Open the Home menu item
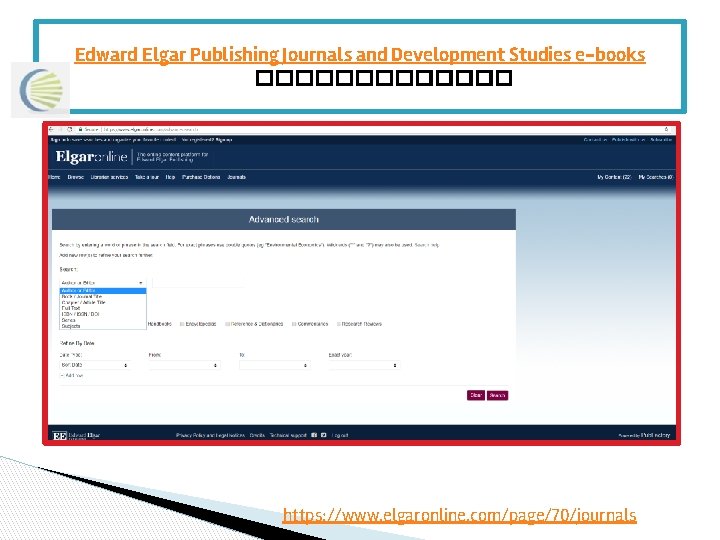The width and height of the screenshot is (720, 540). click(x=55, y=177)
